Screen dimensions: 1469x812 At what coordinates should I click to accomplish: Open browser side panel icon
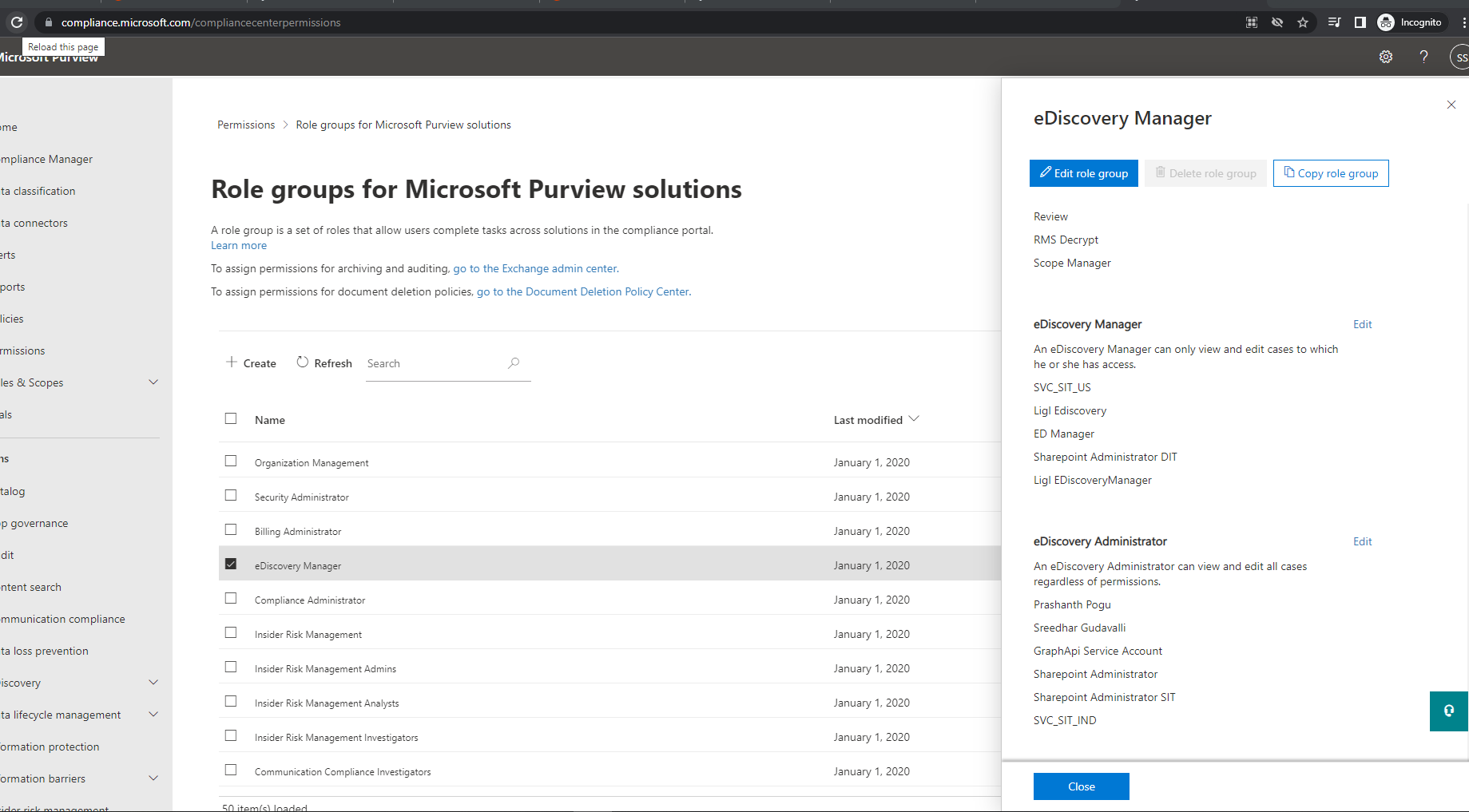click(x=1360, y=22)
